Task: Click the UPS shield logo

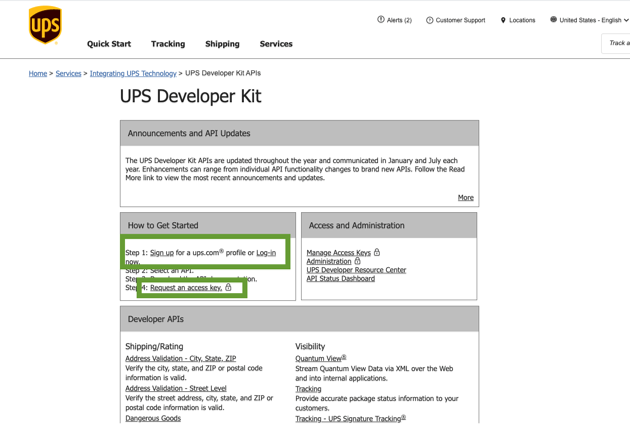Action: 45,26
